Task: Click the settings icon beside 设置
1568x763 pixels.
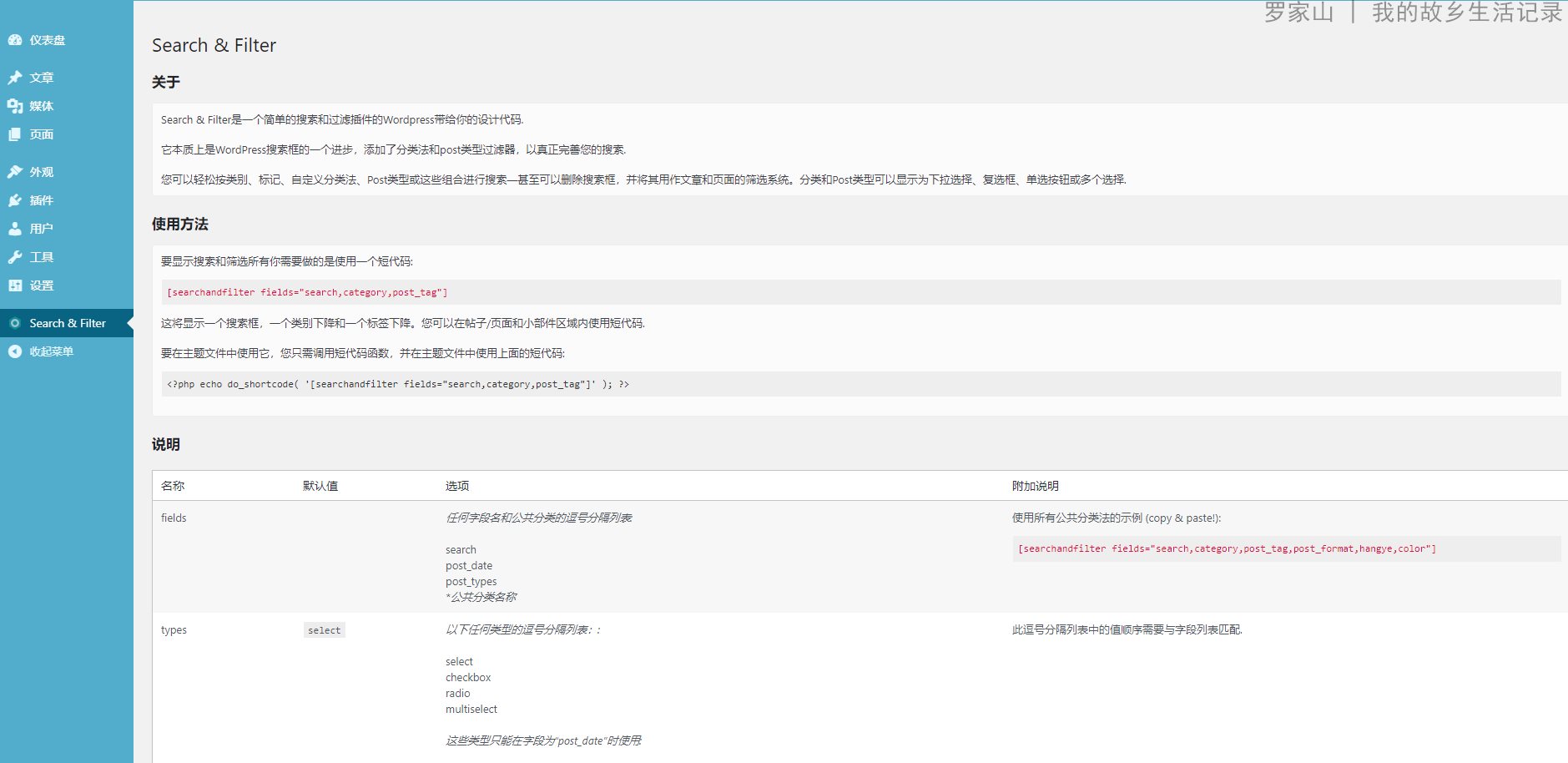Action: 15,285
